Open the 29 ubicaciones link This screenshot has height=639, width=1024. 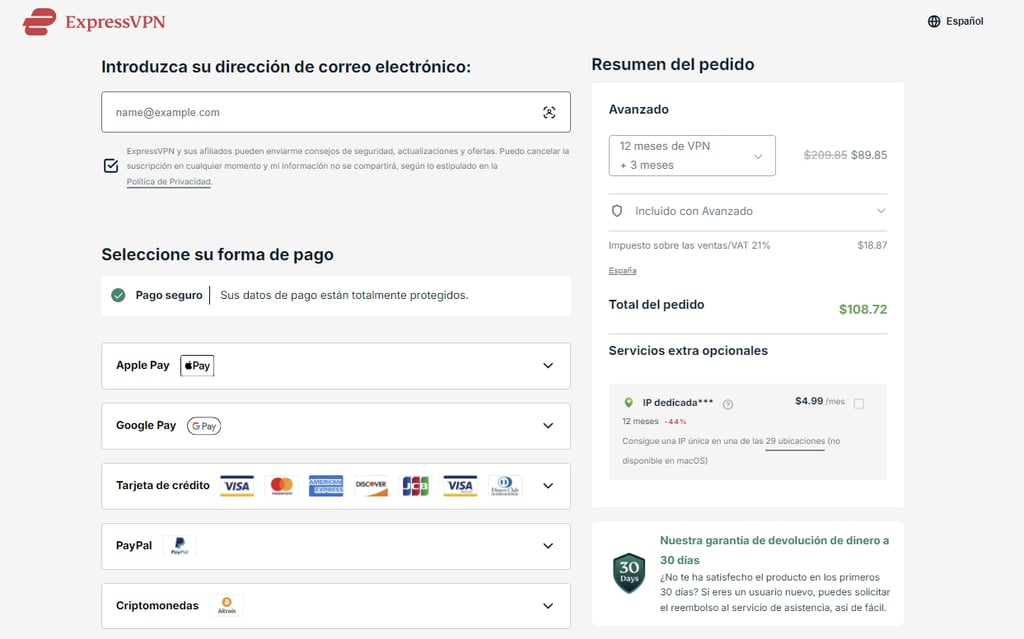[795, 442]
